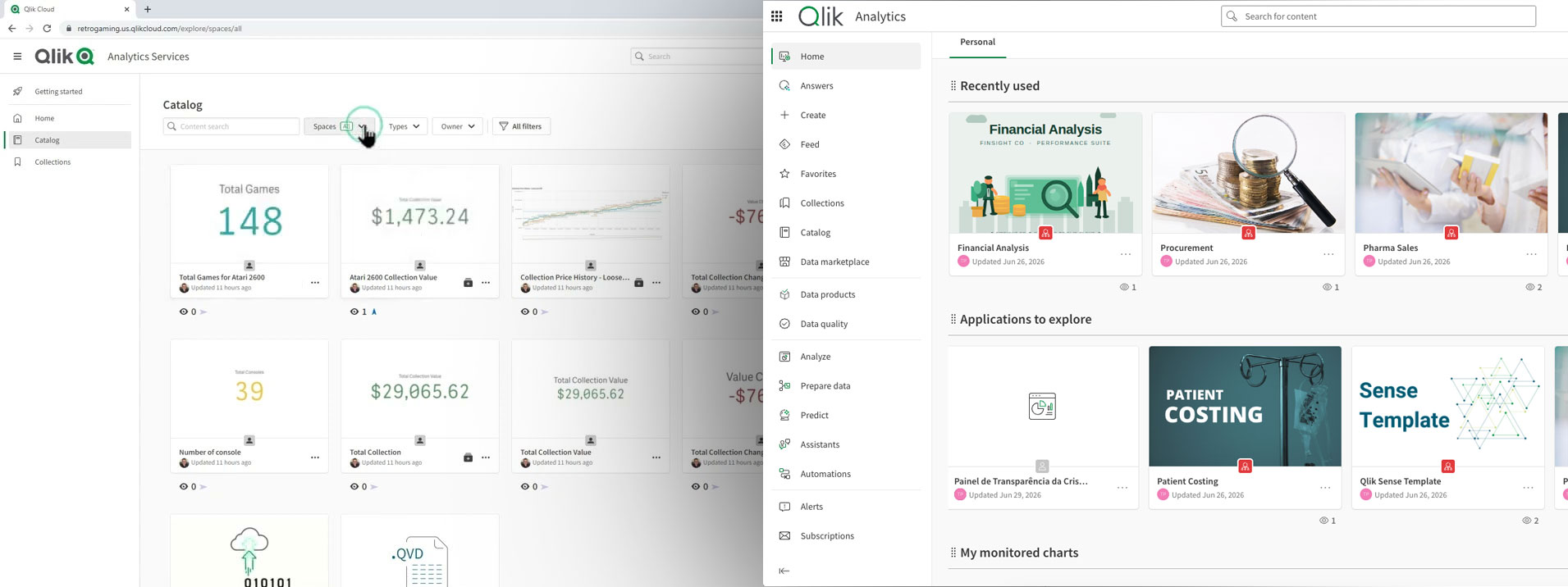Open a new browser tab

(148, 10)
